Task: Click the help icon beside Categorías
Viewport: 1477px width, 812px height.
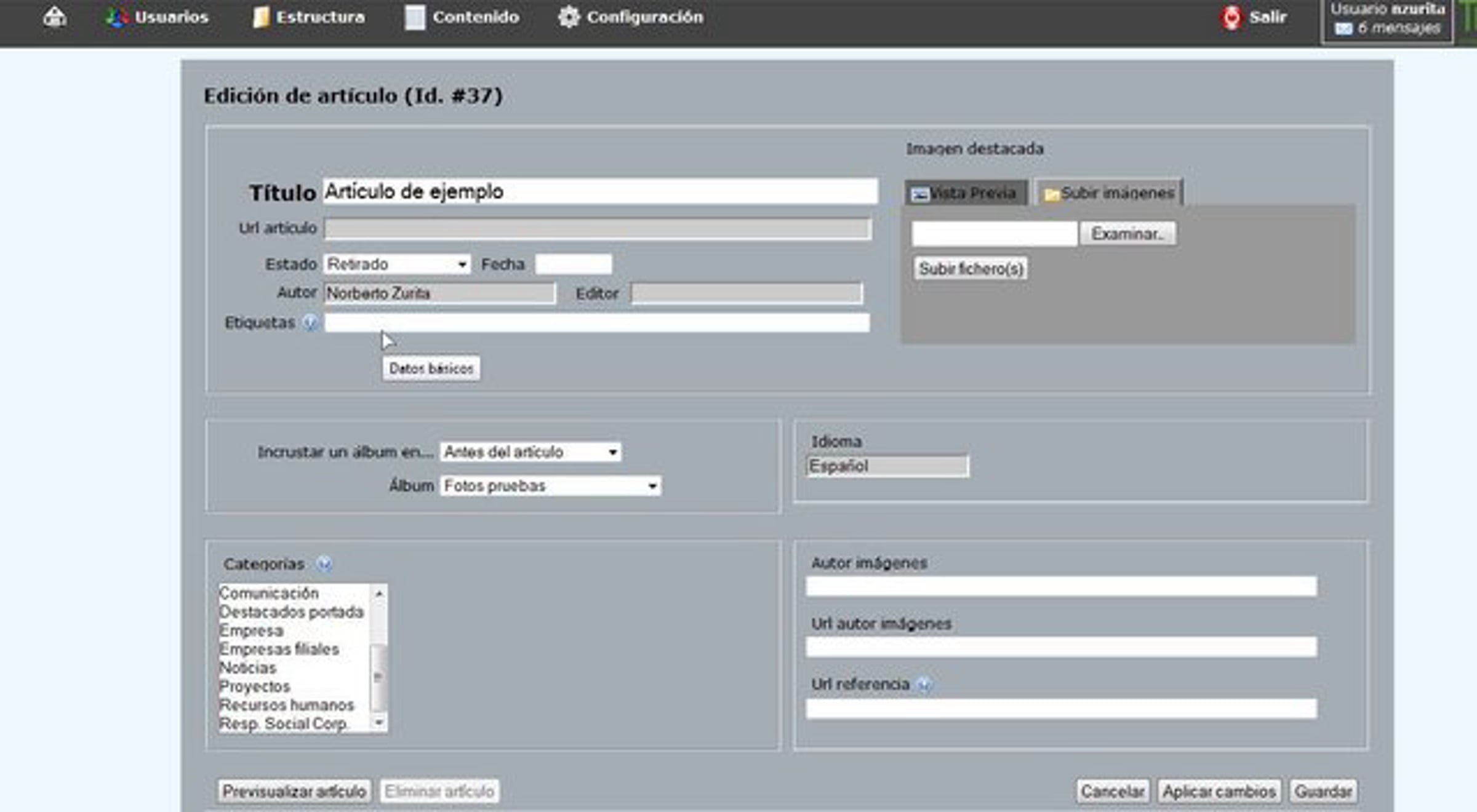Action: (x=324, y=563)
